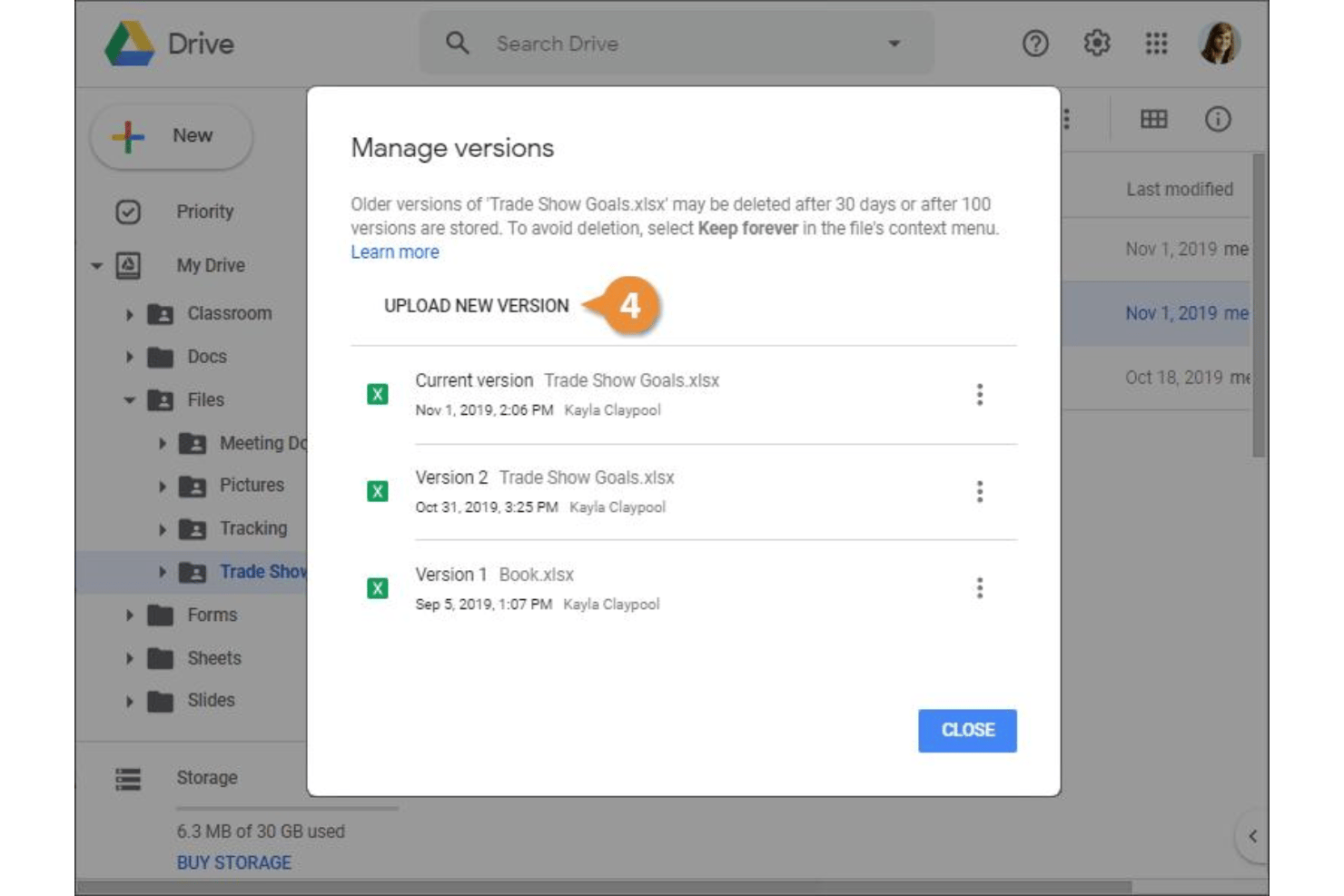
Task: Click Excel icon of Version 2
Action: point(378,492)
